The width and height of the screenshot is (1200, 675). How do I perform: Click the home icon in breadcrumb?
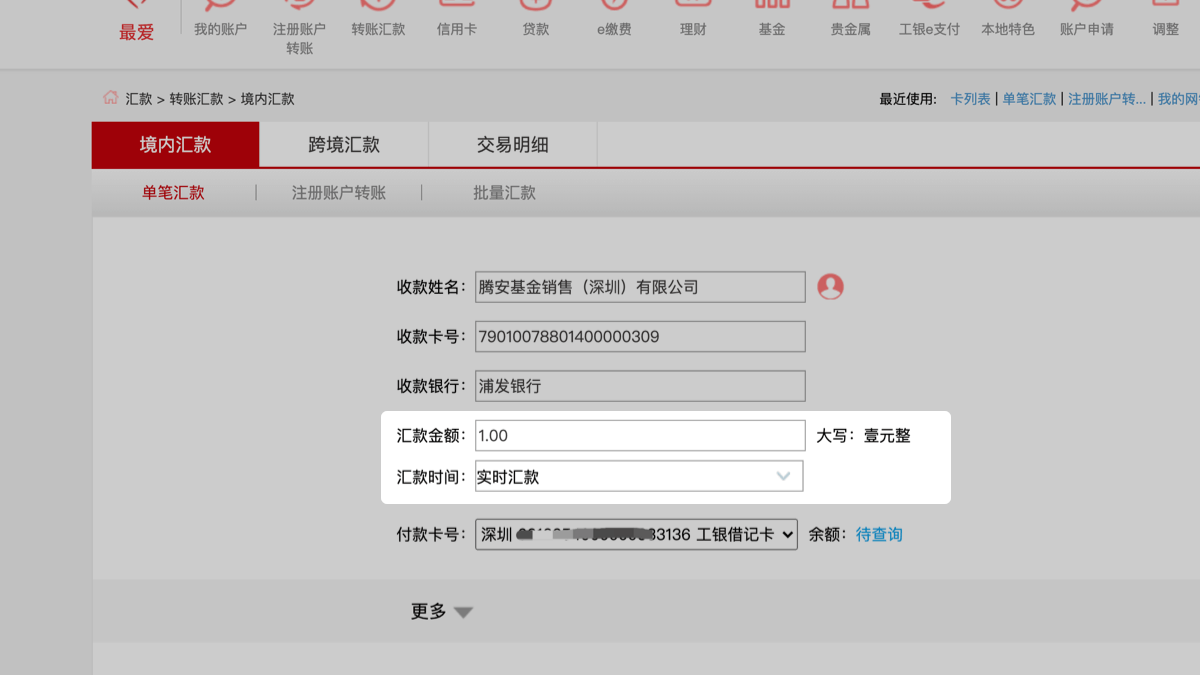110,98
